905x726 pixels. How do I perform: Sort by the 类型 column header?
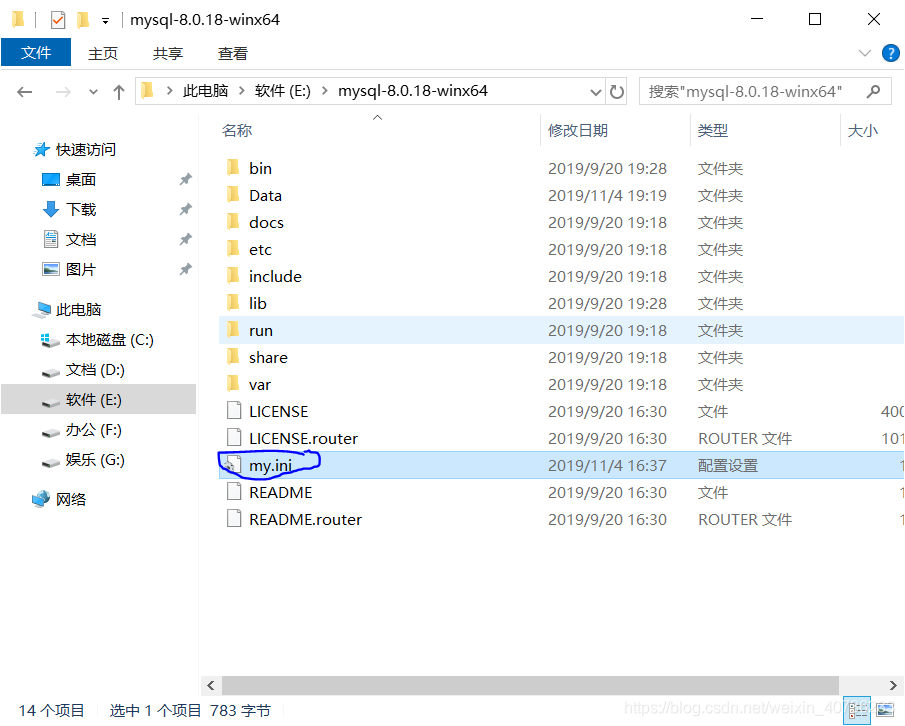tap(713, 130)
